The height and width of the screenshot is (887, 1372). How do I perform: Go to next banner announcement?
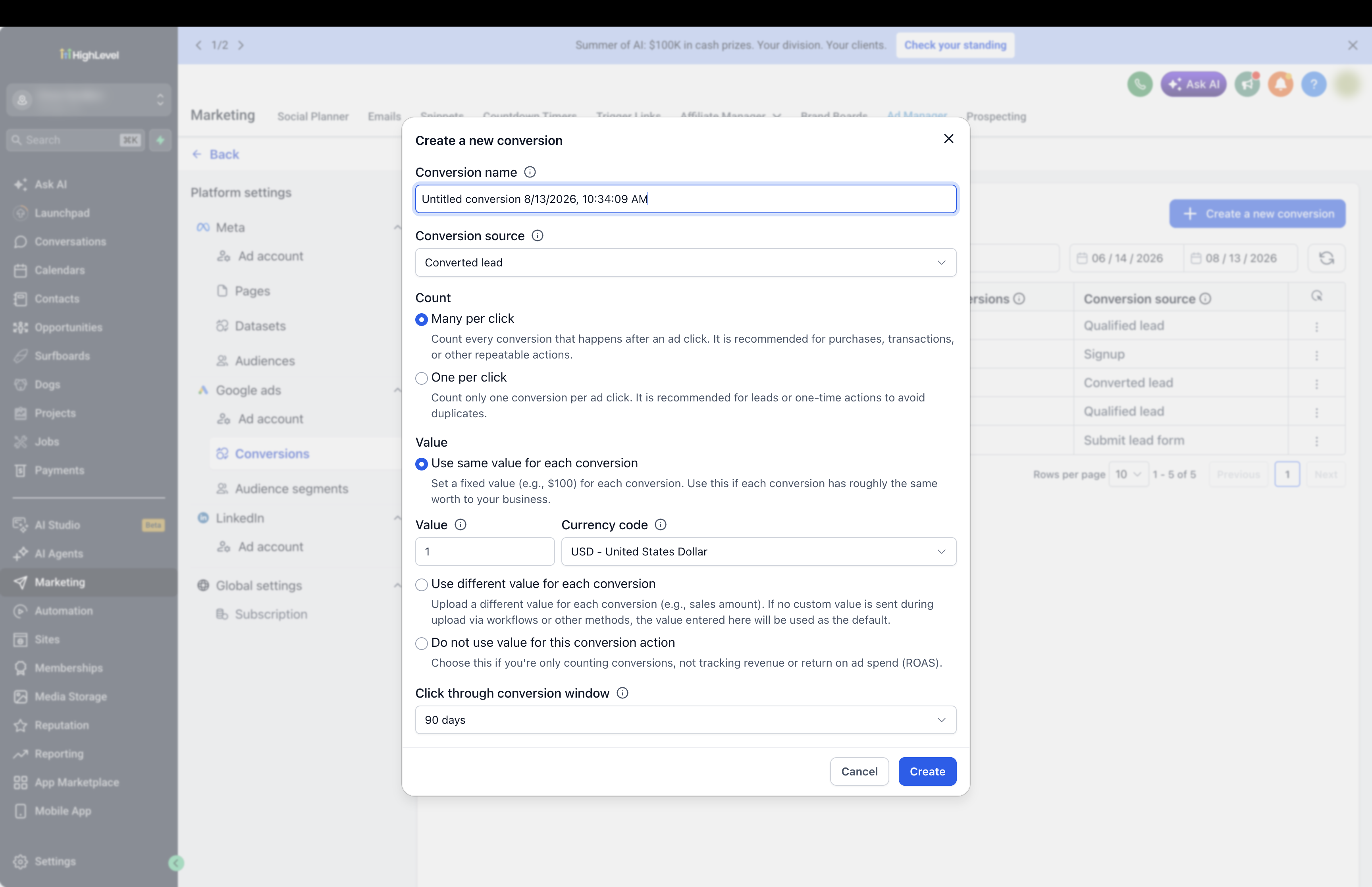click(241, 45)
